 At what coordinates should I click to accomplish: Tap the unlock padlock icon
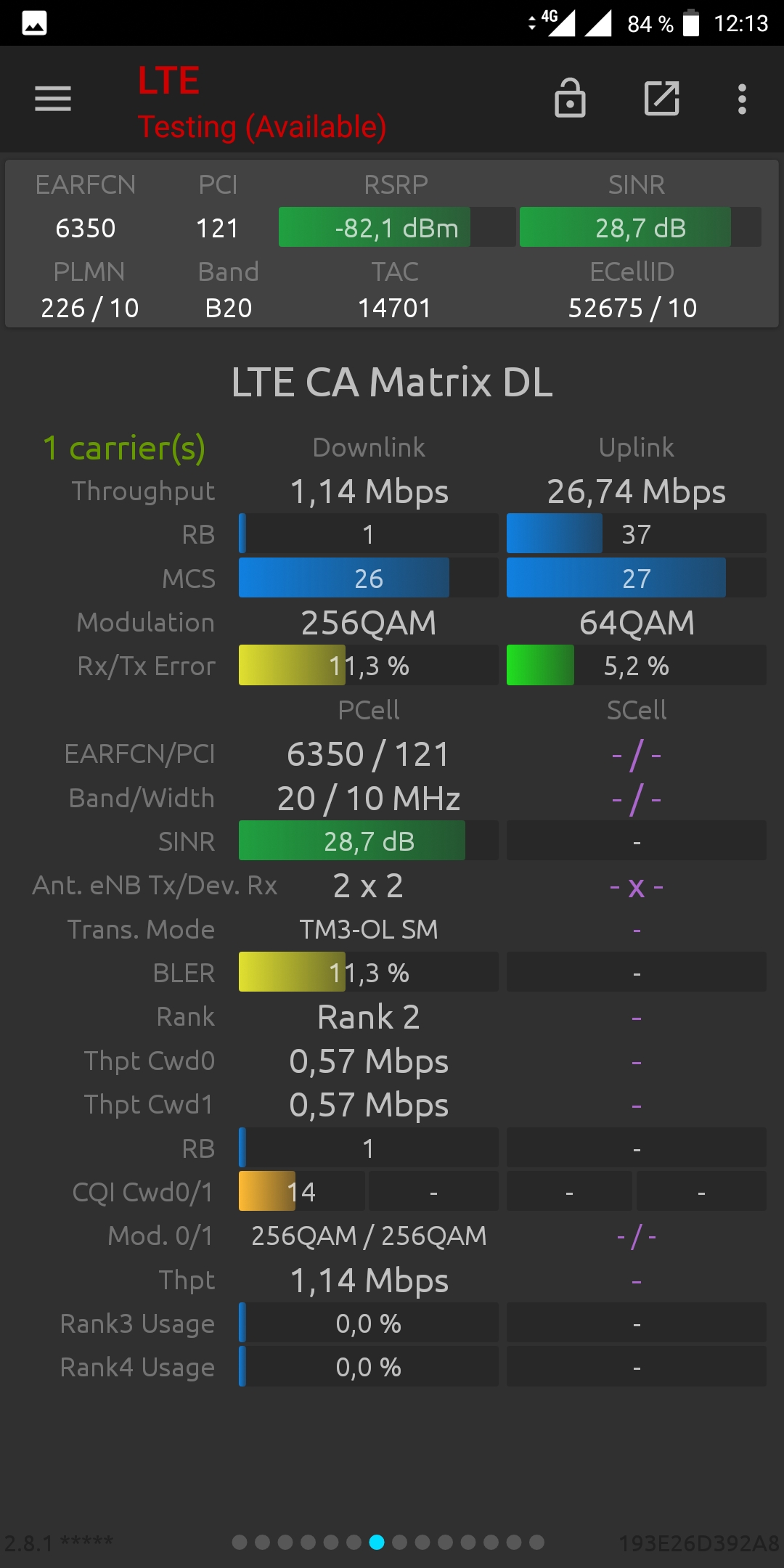point(570,98)
